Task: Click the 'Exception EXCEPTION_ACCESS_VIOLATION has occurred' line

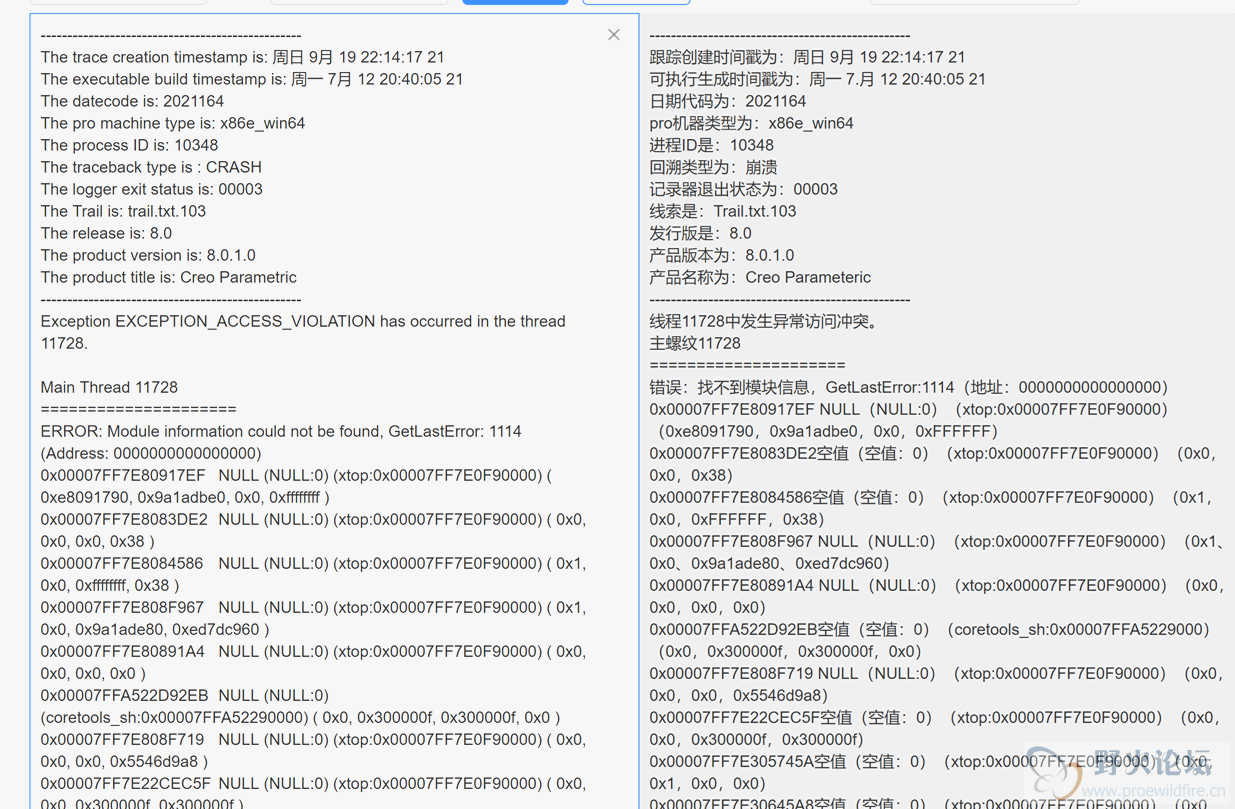Action: tap(303, 321)
